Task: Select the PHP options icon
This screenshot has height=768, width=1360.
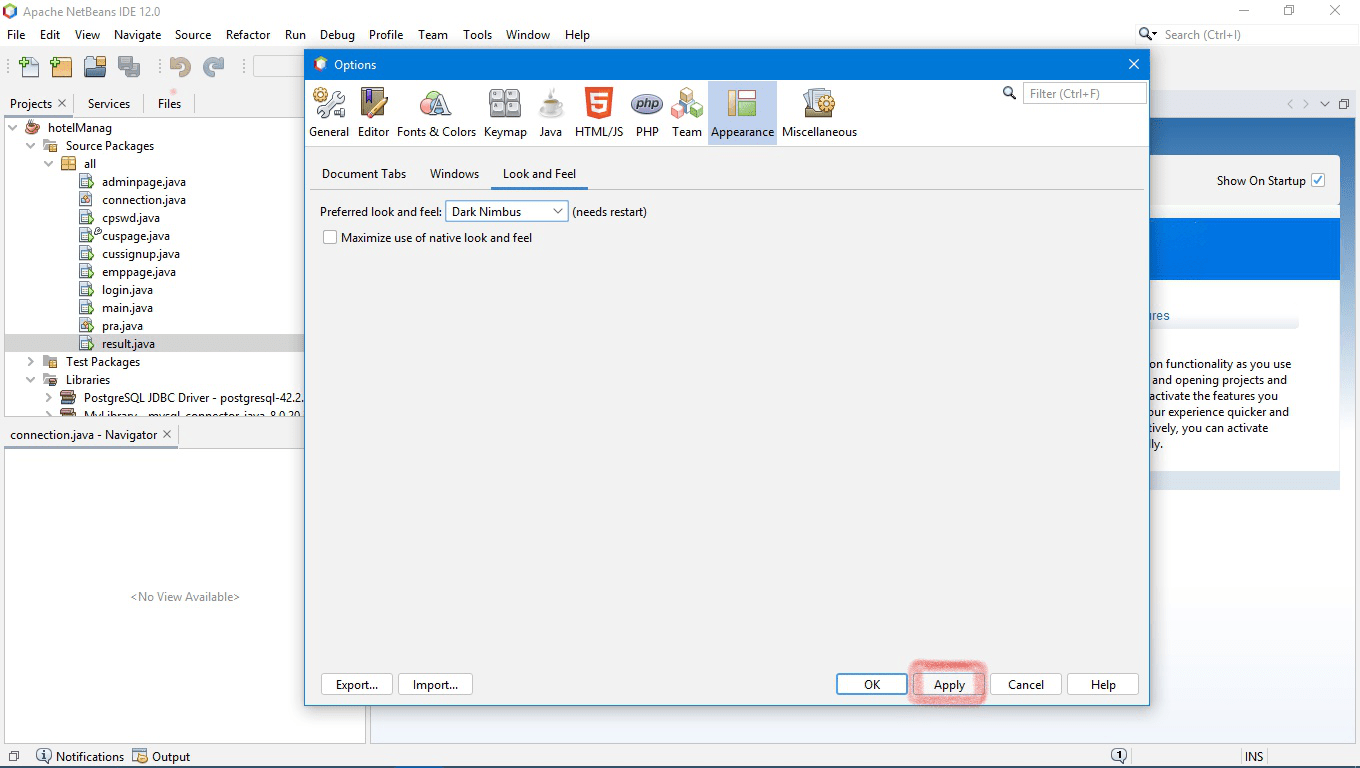Action: pos(646,110)
